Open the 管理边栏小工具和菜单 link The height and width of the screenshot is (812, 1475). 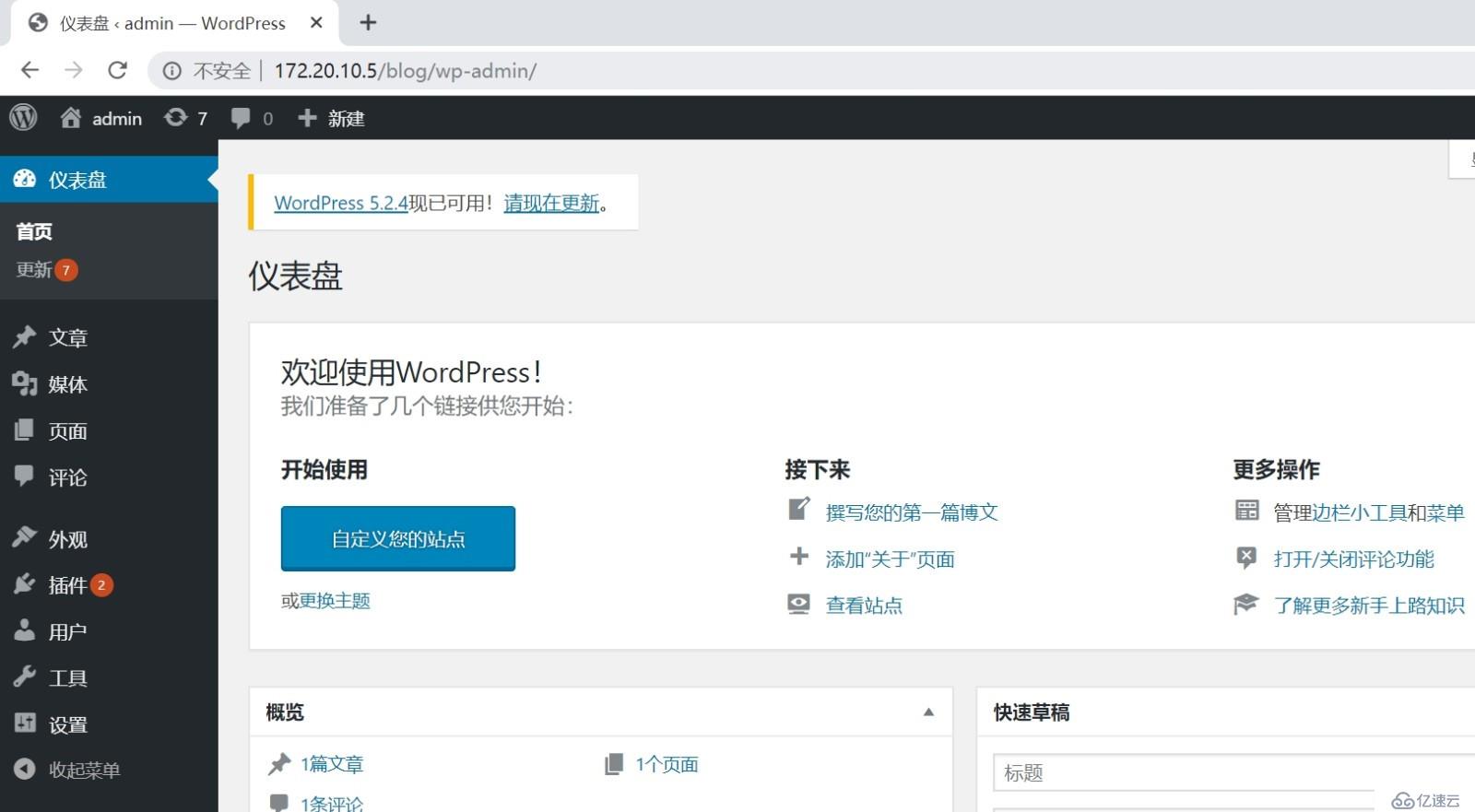coord(1369,512)
